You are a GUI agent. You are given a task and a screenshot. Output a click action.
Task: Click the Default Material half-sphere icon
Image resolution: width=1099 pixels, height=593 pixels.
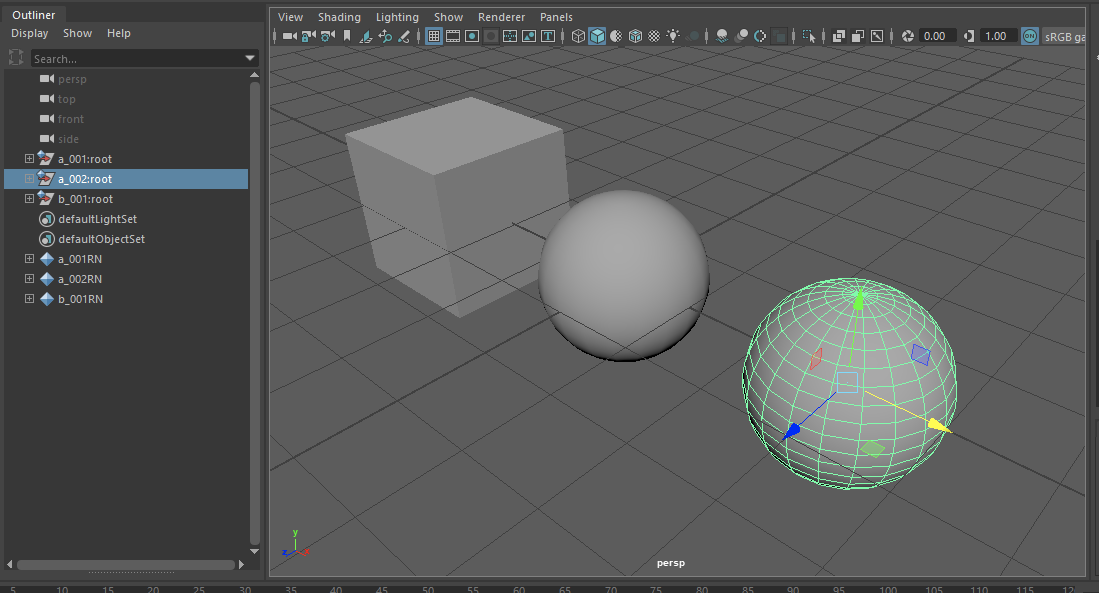pos(616,36)
